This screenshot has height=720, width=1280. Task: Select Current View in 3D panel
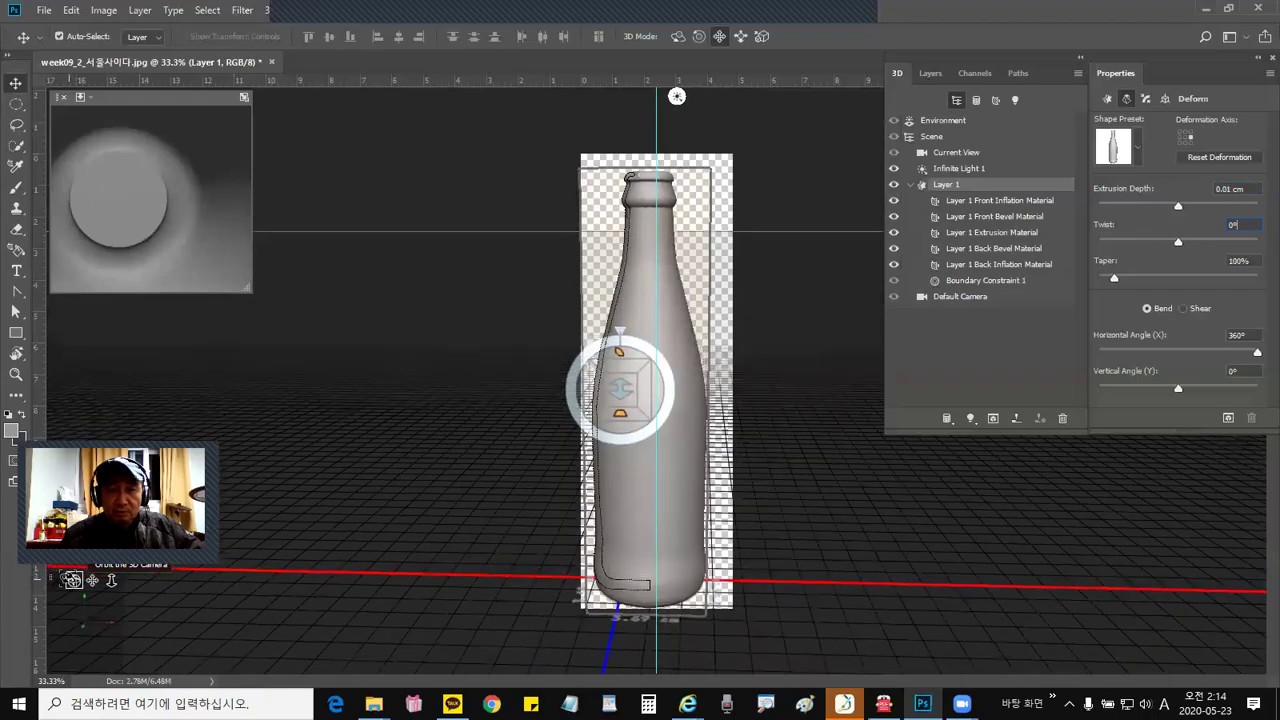956,152
